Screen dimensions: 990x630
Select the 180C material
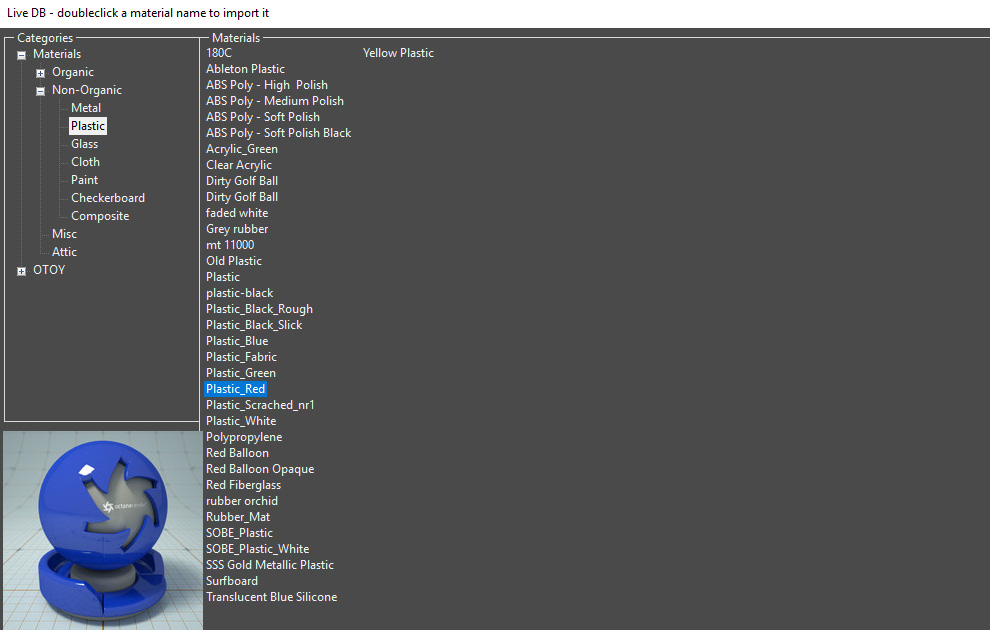coord(219,53)
